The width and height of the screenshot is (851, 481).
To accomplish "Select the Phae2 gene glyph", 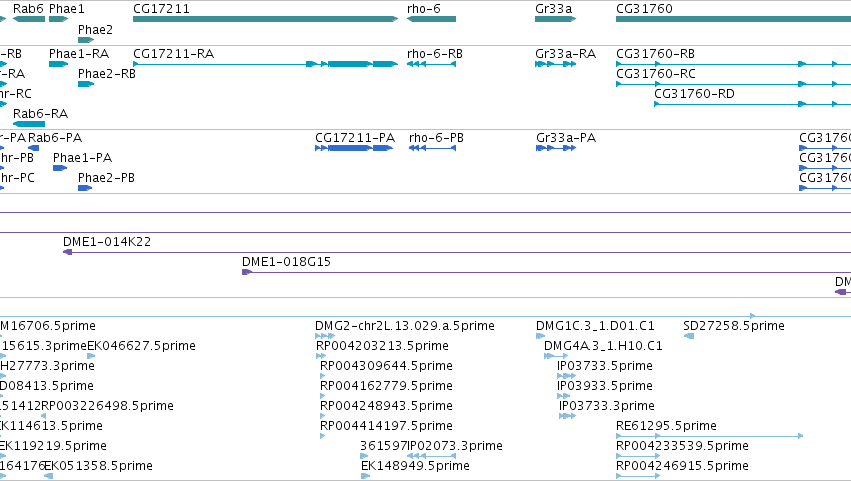I will click(x=86, y=40).
